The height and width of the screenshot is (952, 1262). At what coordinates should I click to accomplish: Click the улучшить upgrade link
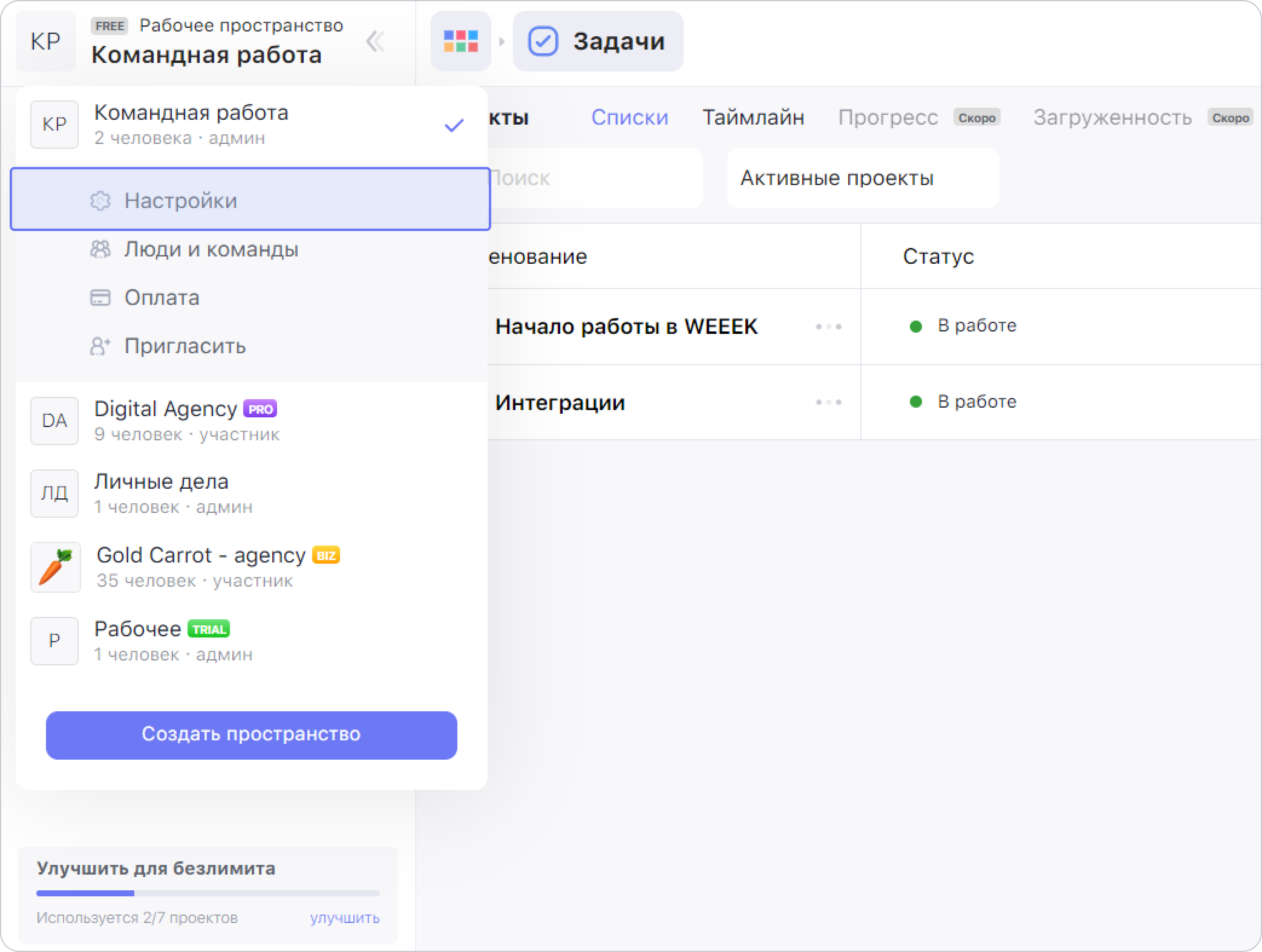click(x=344, y=917)
